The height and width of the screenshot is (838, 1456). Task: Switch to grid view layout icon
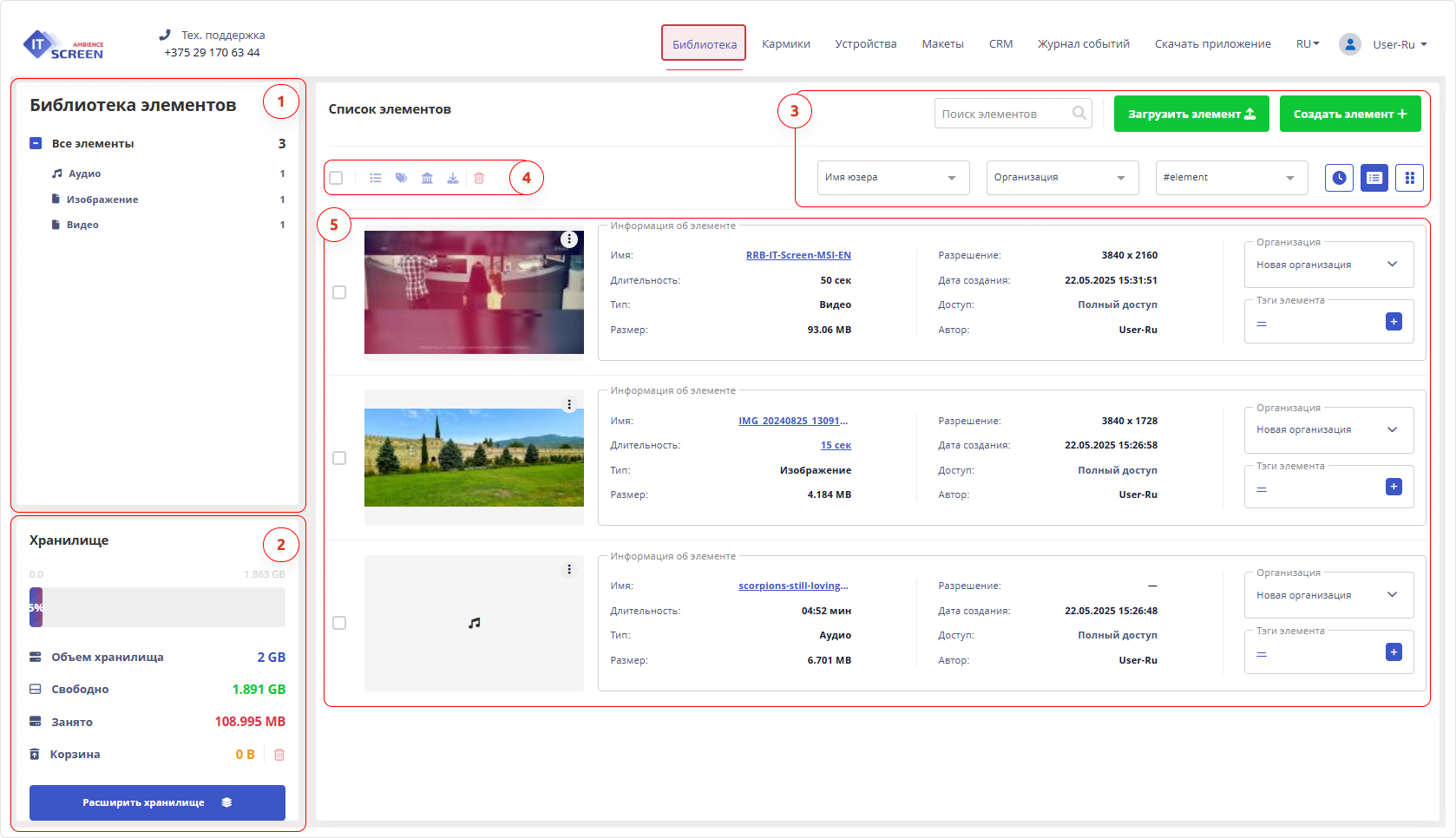(x=1409, y=178)
